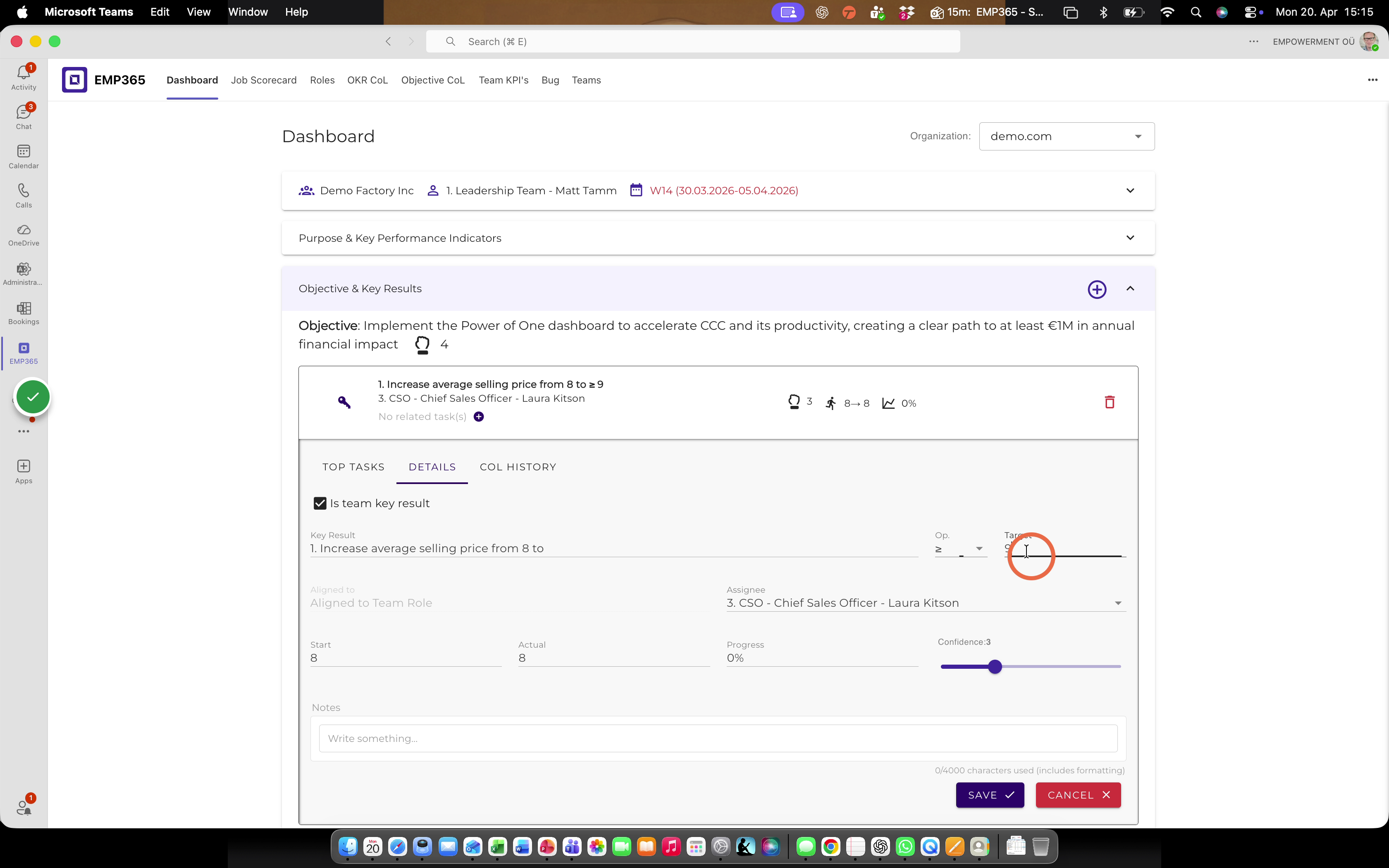Delete the key result with trash icon
This screenshot has height=868, width=1389.
click(x=1110, y=403)
